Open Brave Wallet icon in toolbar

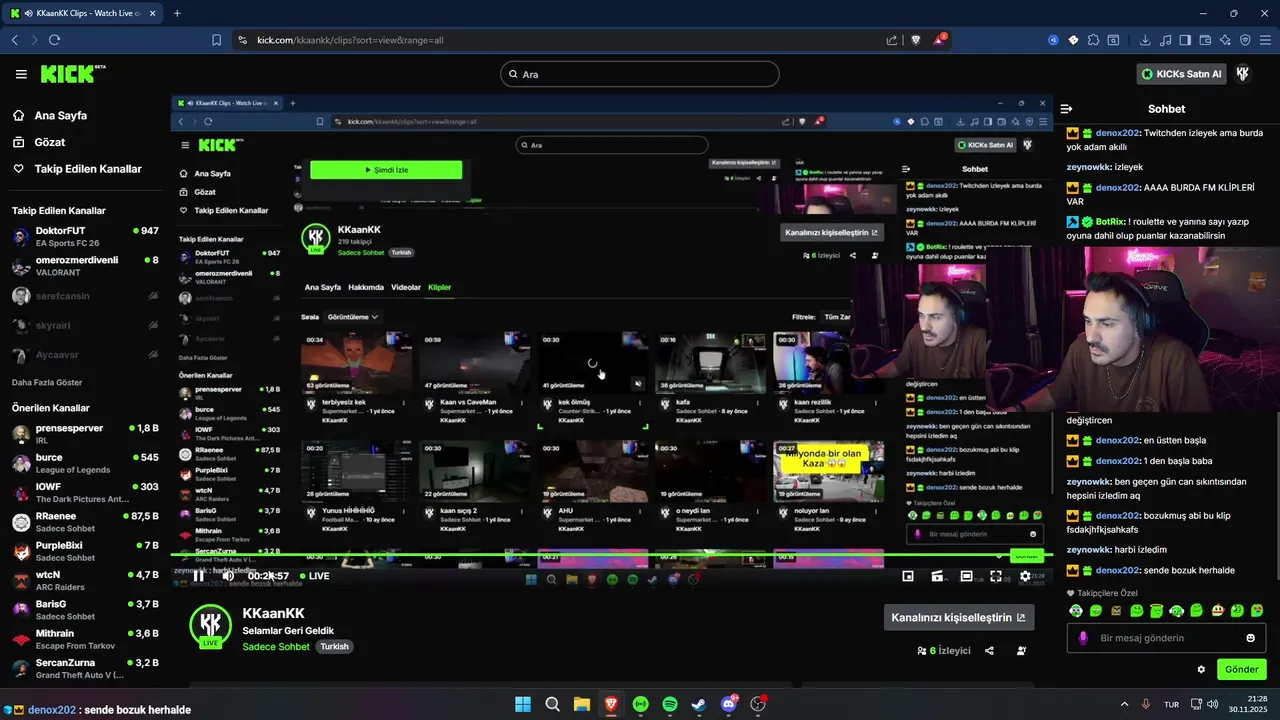pos(1205,40)
